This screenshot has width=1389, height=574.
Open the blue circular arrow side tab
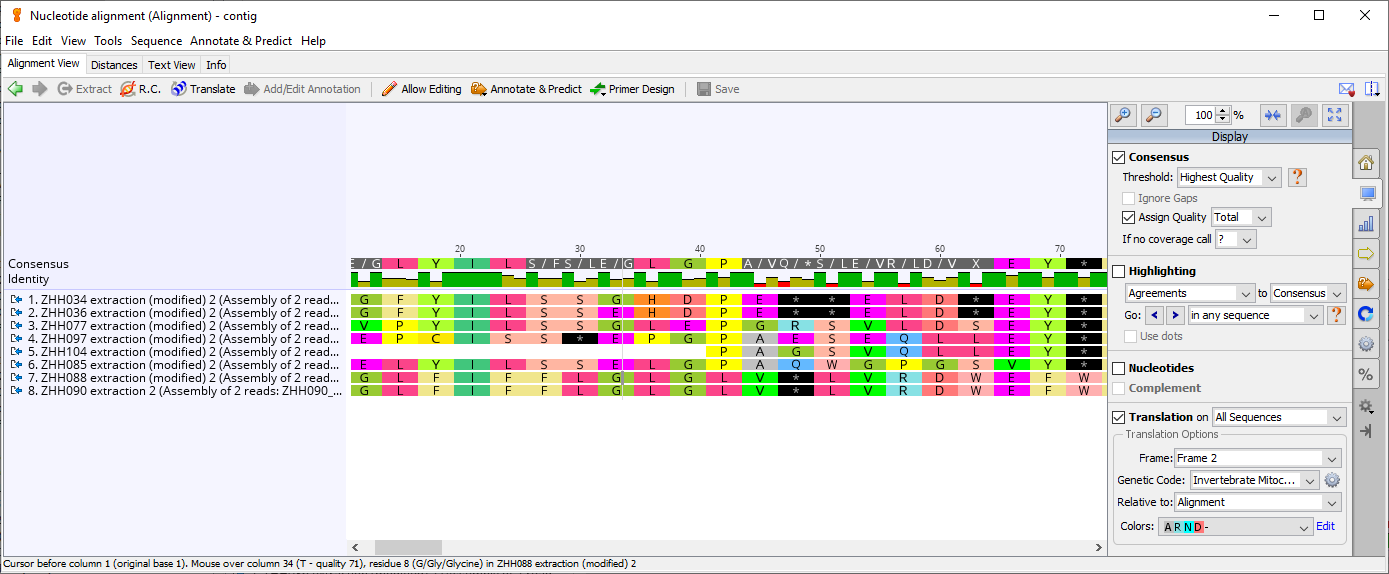click(1366, 314)
